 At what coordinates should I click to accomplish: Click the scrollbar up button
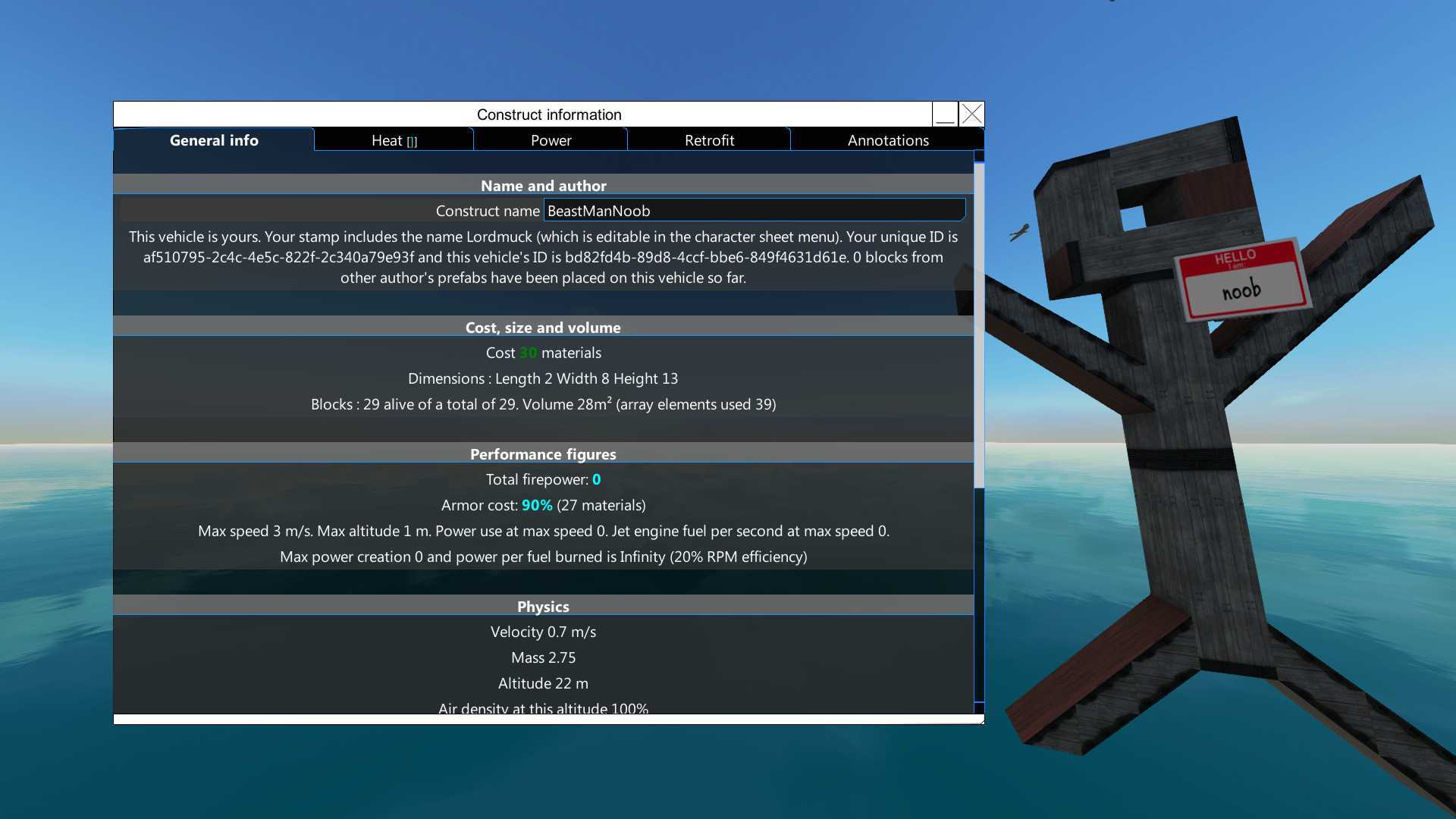pyautogui.click(x=979, y=156)
